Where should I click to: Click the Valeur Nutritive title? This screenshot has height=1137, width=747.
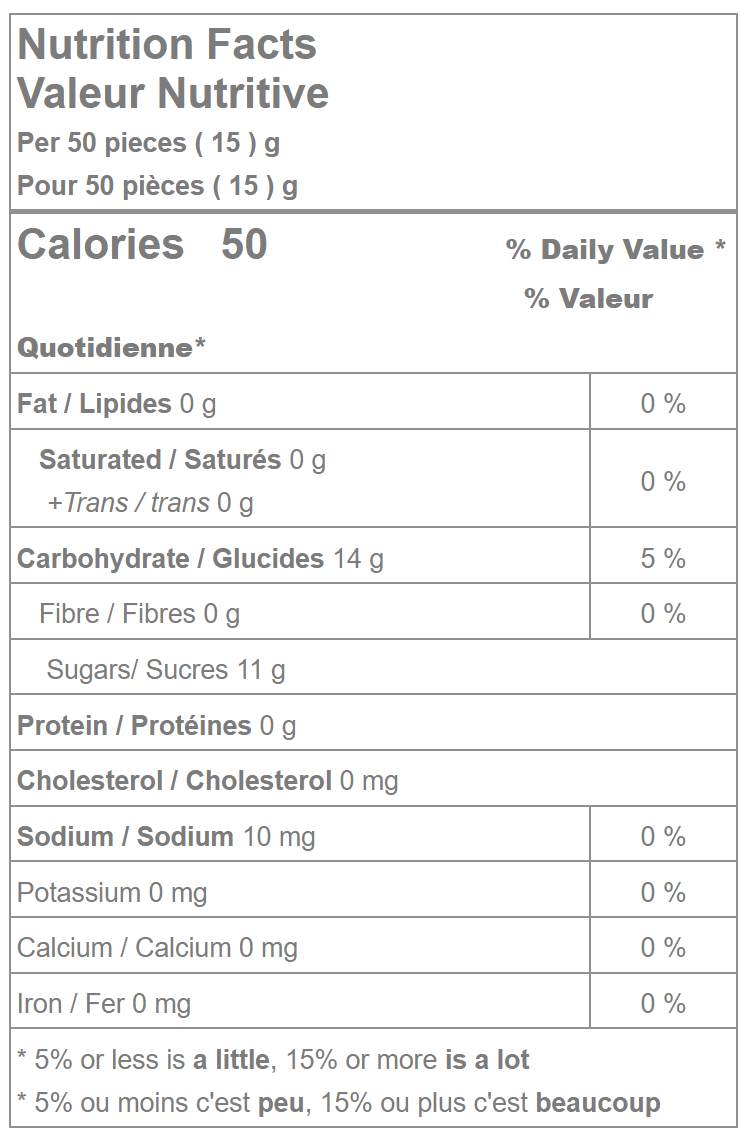173,93
